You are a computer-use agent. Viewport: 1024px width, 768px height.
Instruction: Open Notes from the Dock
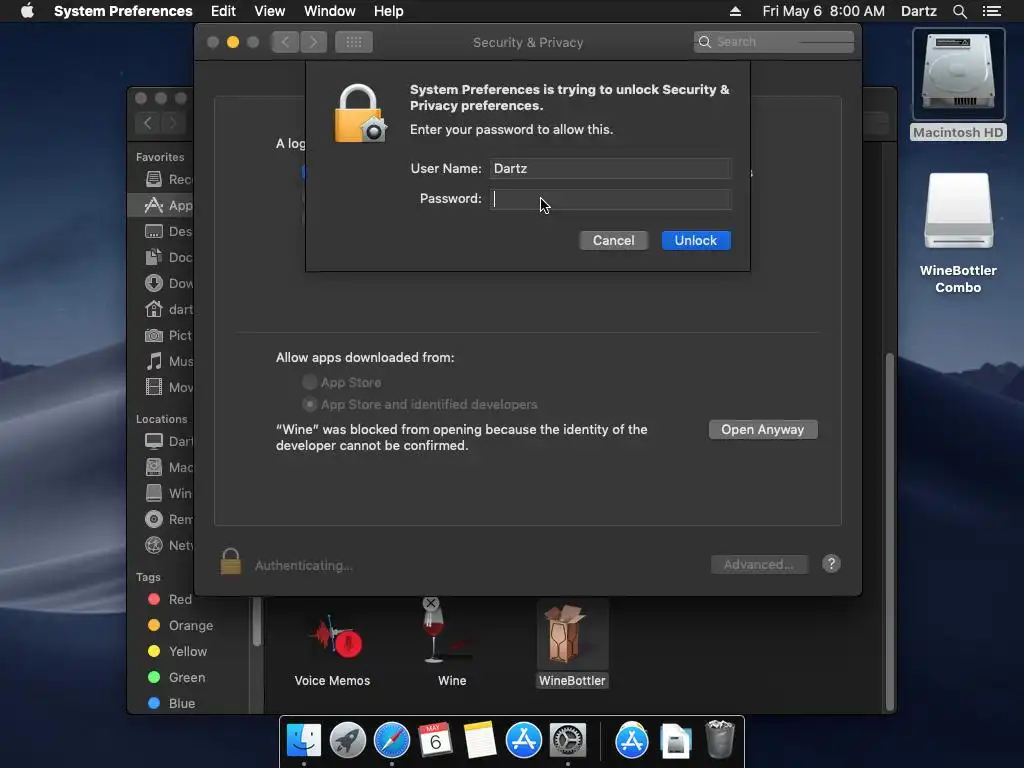tap(480, 740)
